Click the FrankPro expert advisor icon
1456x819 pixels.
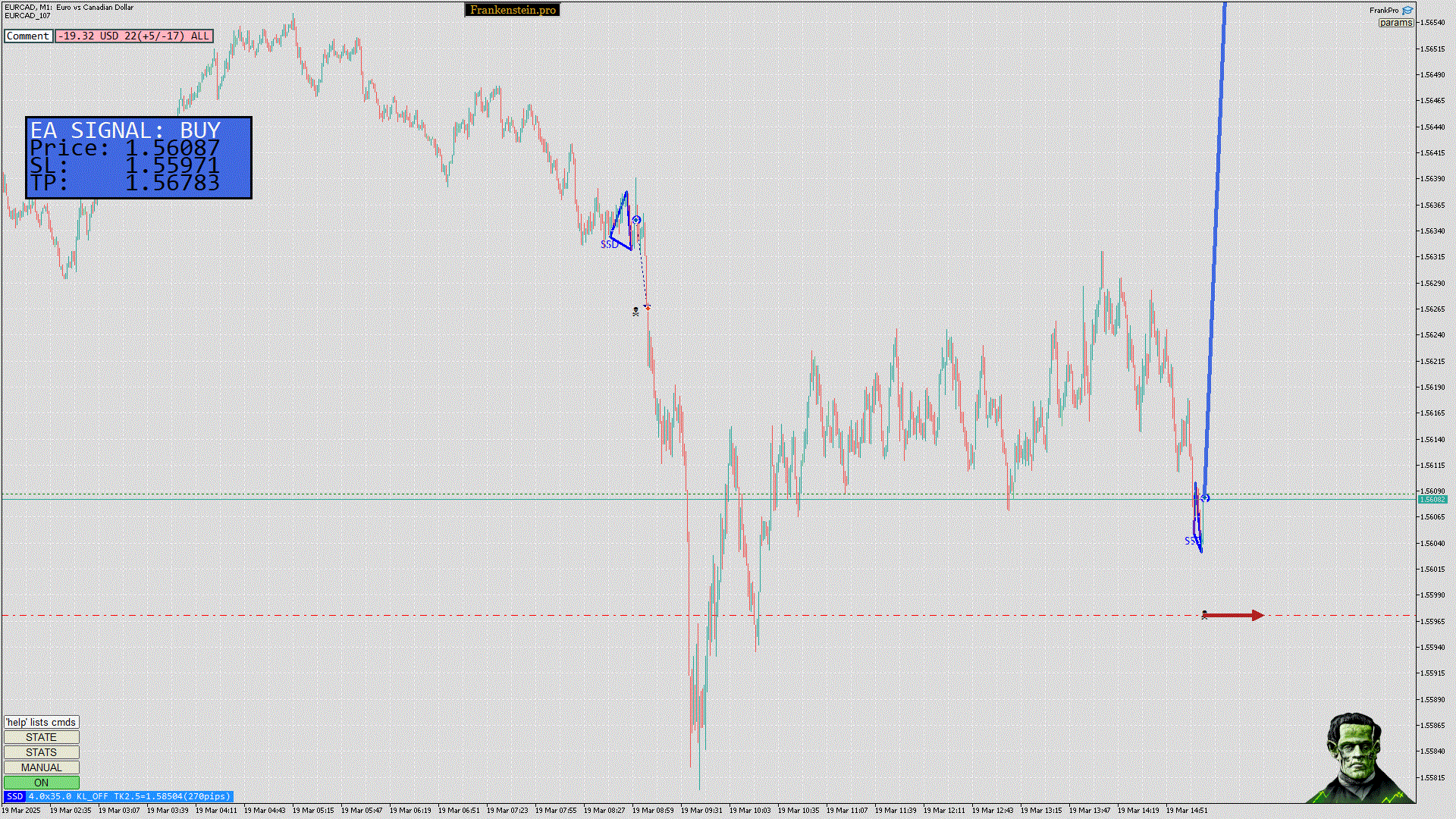[1407, 11]
